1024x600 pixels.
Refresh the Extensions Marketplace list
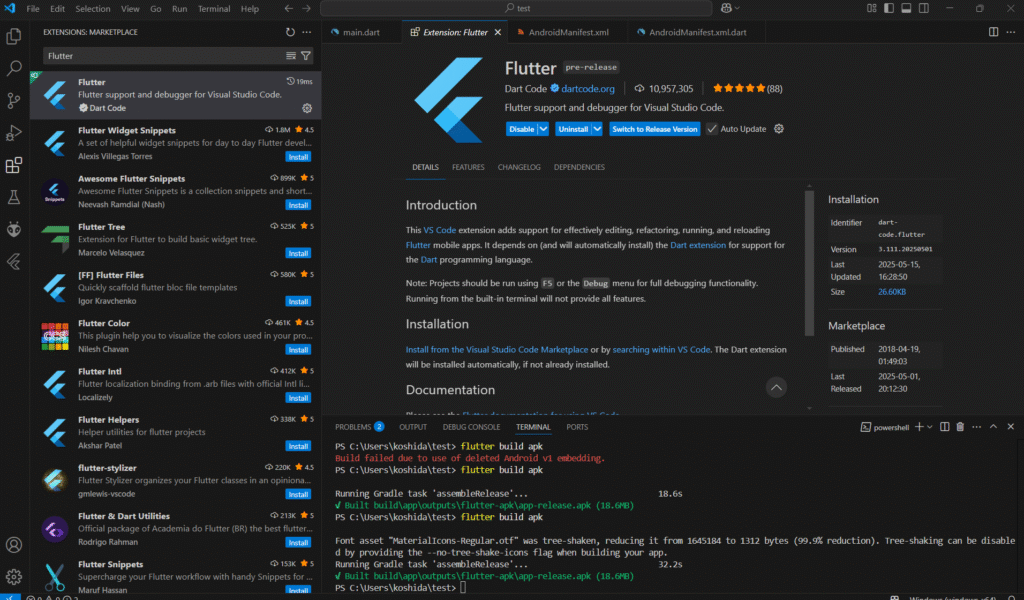[291, 32]
